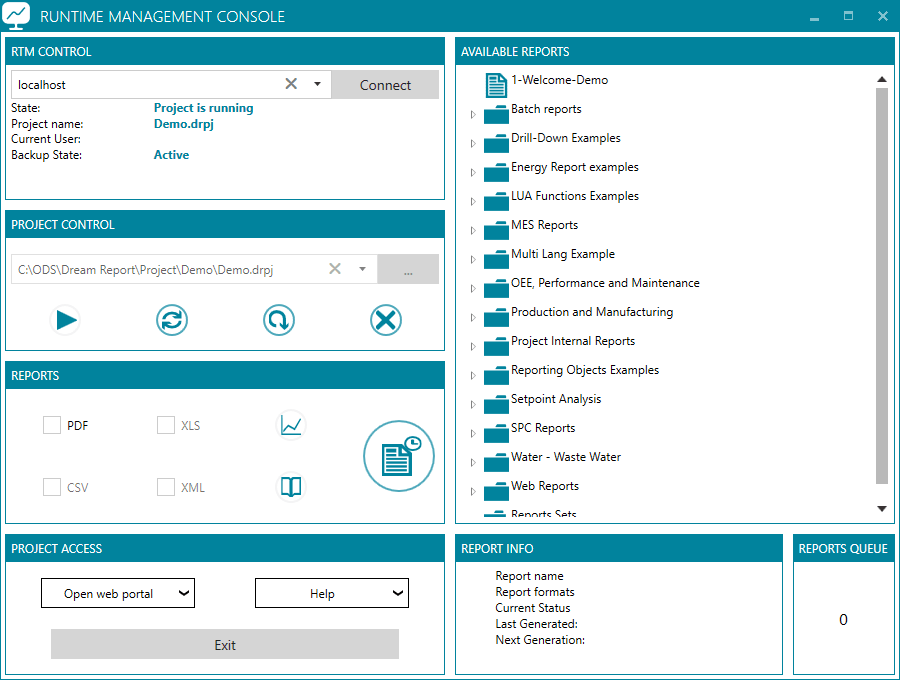900x680 pixels.
Task: Check the CSV format checkbox
Action: [52, 487]
